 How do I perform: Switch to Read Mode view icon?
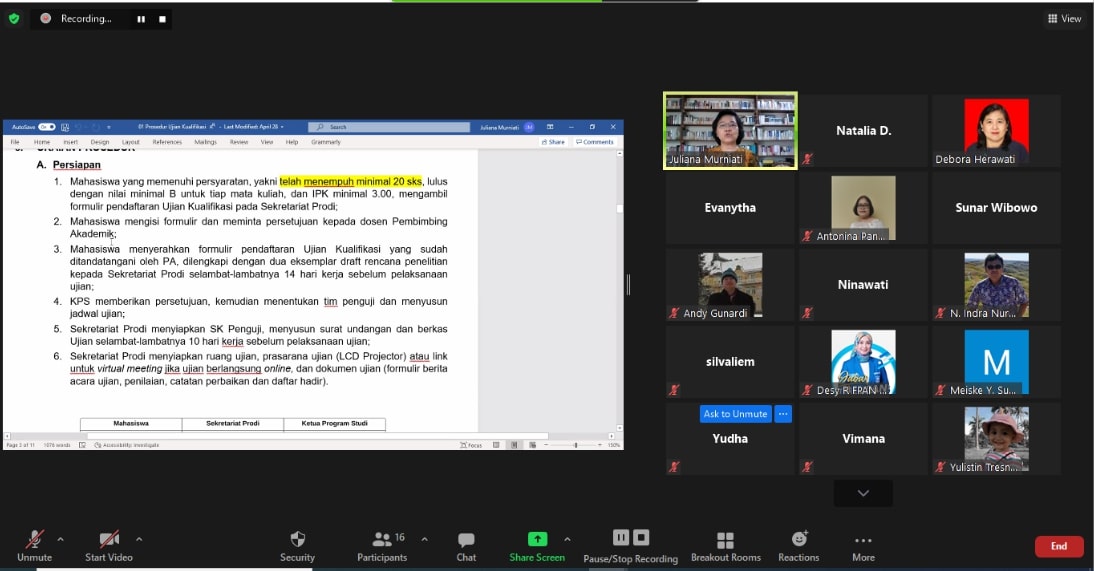coord(496,445)
